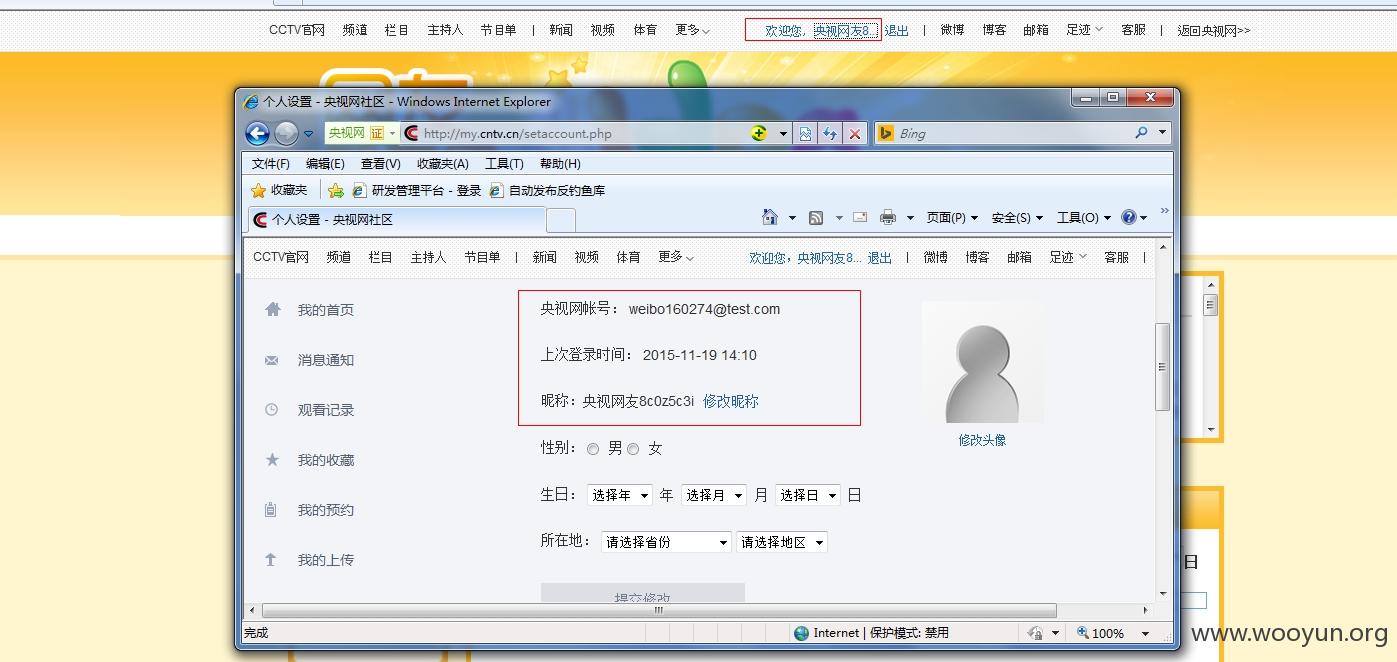The height and width of the screenshot is (662, 1397).
Task: Open the 选择年 birth year dropdown
Action: coord(619,495)
